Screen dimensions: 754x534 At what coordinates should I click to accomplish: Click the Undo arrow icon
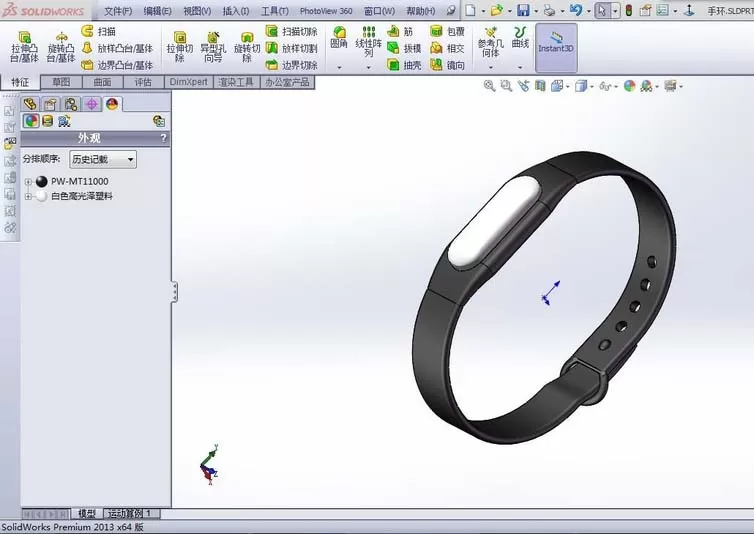(575, 10)
